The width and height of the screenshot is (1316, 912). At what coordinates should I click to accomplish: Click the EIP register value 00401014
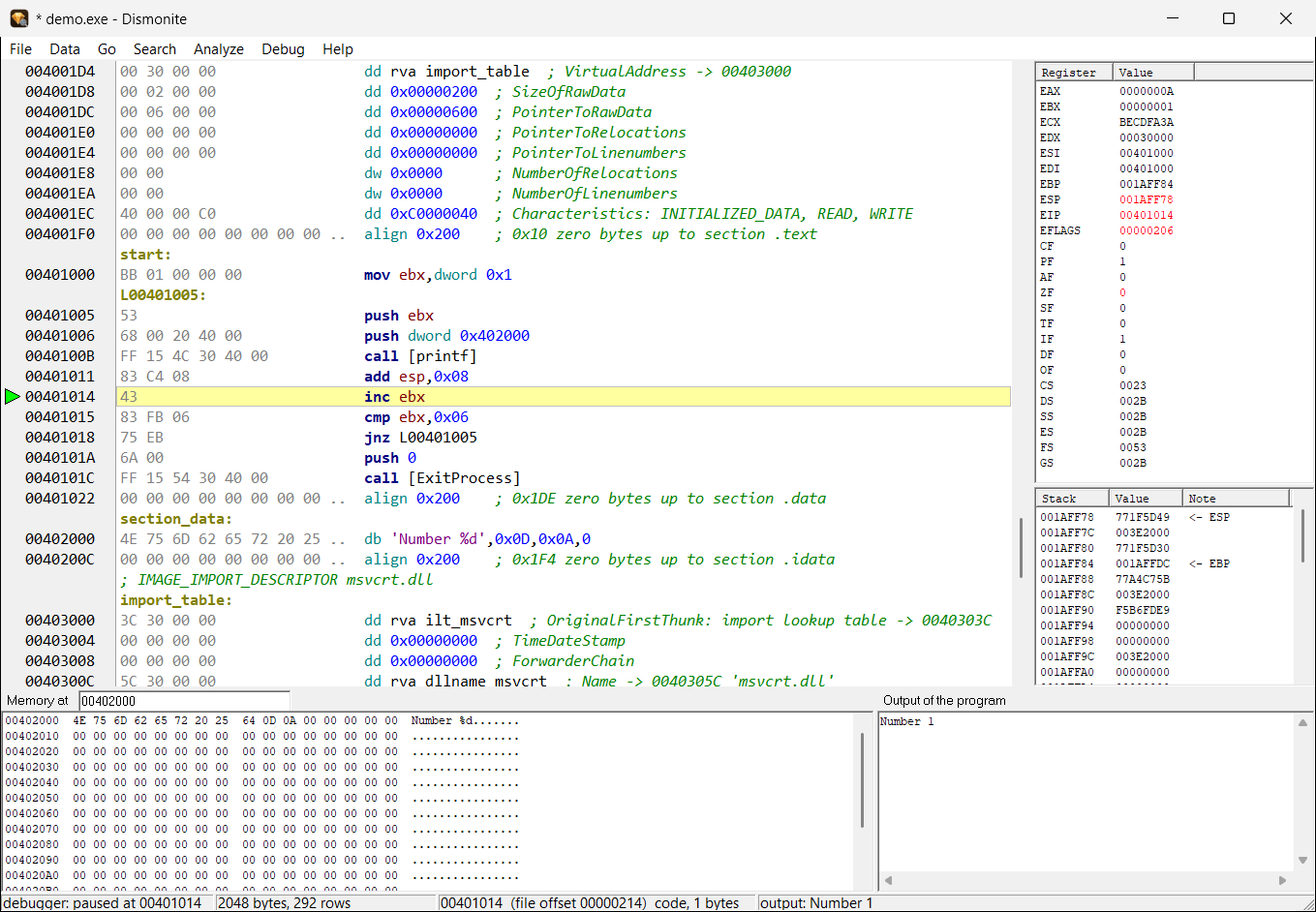pos(1147,215)
